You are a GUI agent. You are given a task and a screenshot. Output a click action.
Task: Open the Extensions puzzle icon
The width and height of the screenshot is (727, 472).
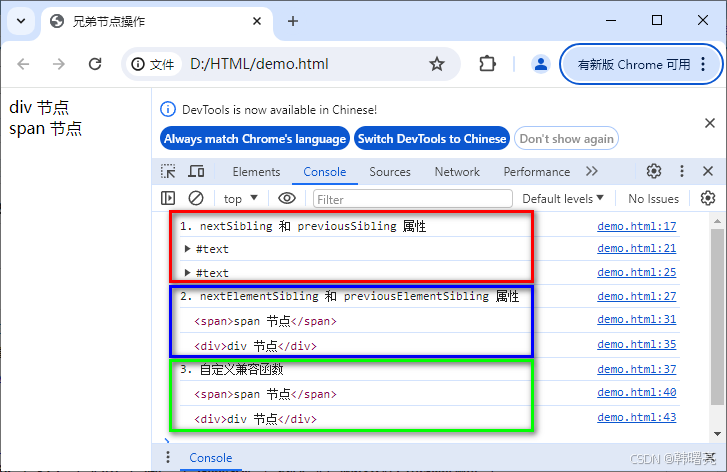[x=487, y=64]
